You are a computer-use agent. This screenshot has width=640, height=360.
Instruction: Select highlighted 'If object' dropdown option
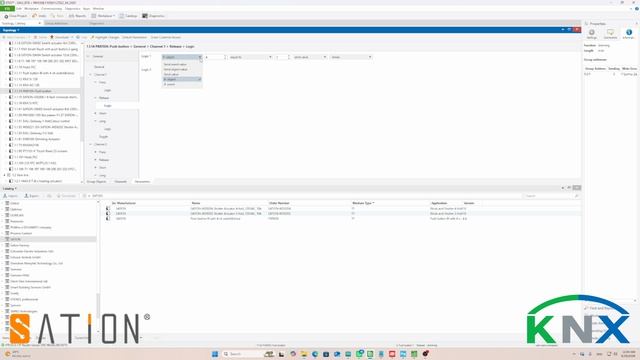pos(182,79)
